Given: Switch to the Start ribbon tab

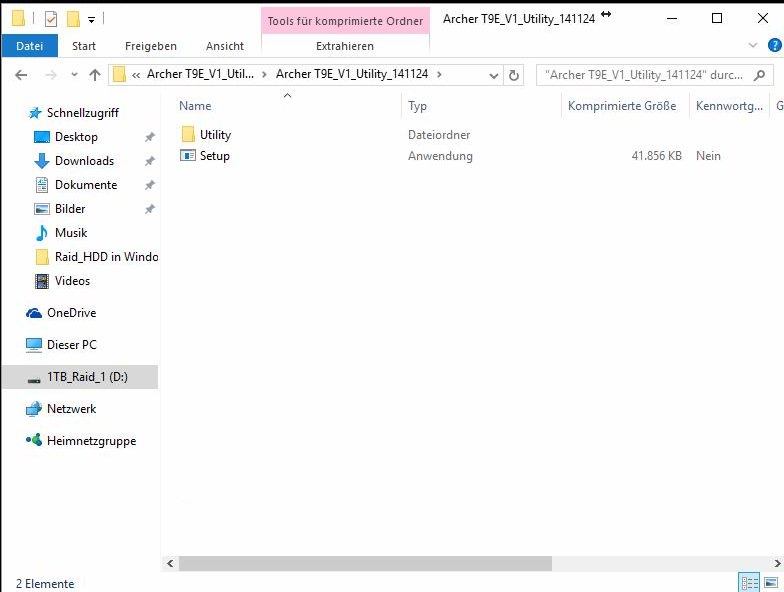Looking at the screenshot, I should tap(84, 46).
